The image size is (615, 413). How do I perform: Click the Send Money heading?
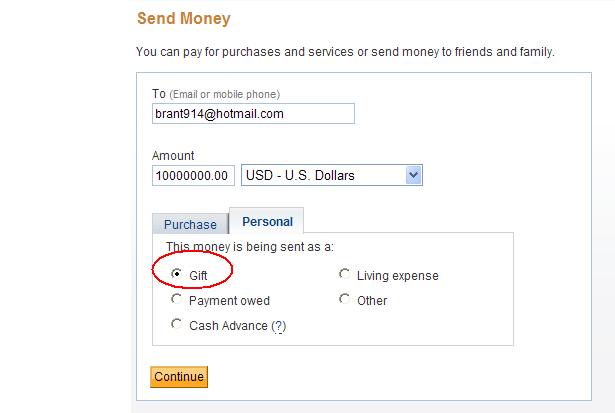click(x=182, y=18)
